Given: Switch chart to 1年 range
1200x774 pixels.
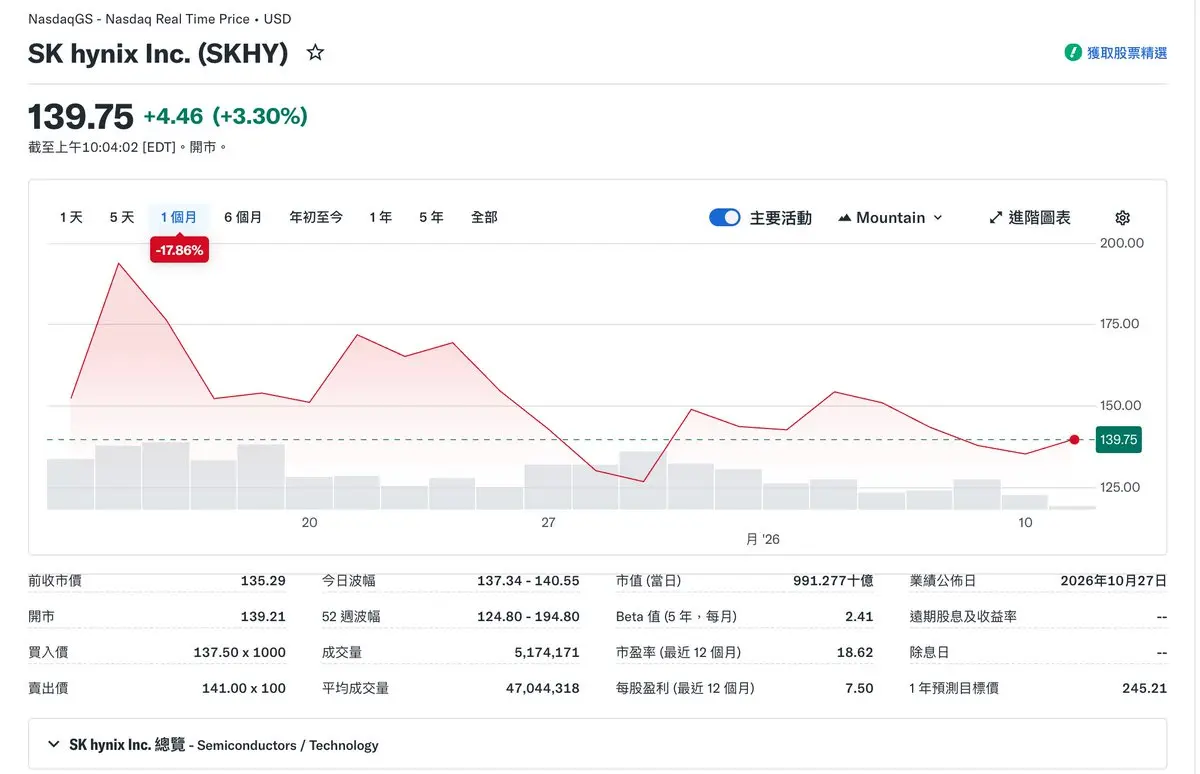Looking at the screenshot, I should [381, 217].
